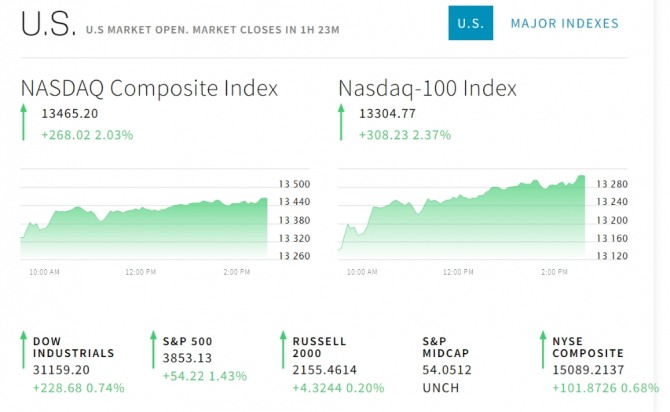The image size is (670, 412).
Task: Click the Nasdaq-100 intraday chart
Action: 463,220
